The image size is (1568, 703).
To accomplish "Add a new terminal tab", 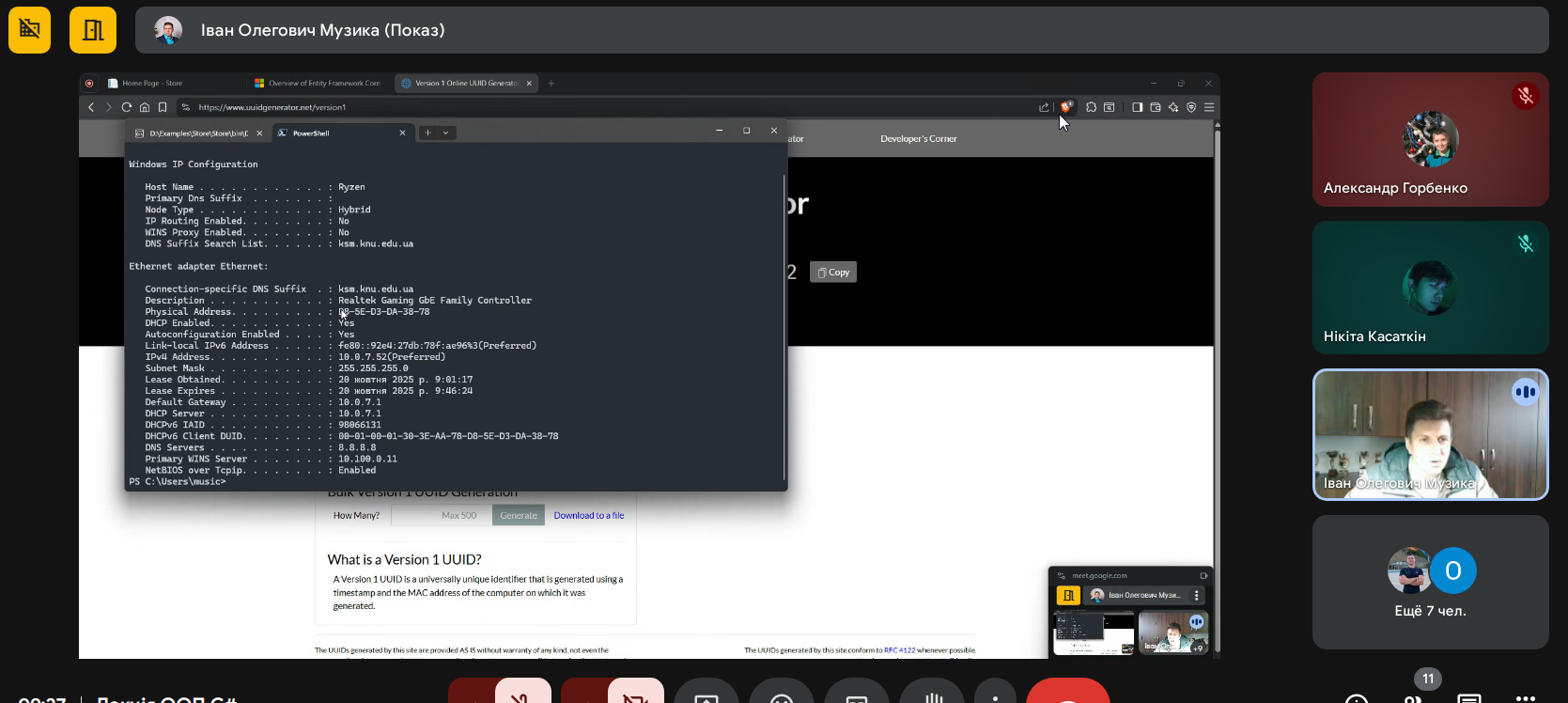I will (427, 133).
